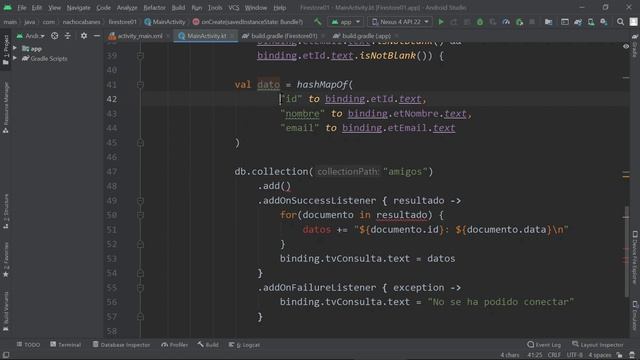Select the MainActivity.kt editor tab
The image size is (640, 360).
(x=206, y=36)
